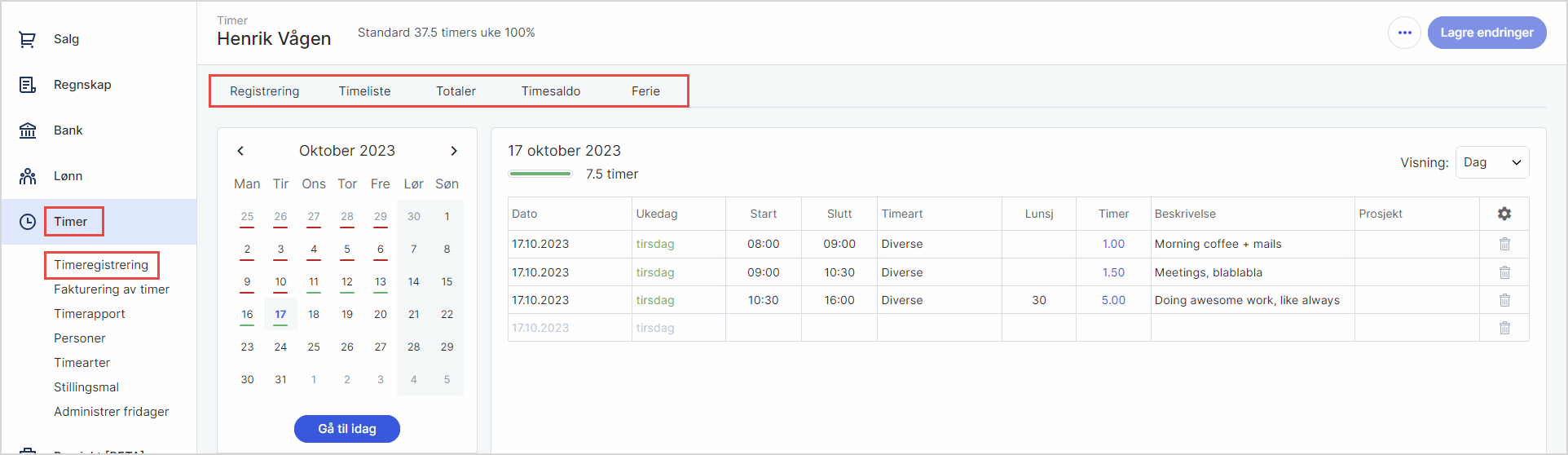1568x455 pixels.
Task: Open the table settings gear icon
Action: click(x=1504, y=214)
